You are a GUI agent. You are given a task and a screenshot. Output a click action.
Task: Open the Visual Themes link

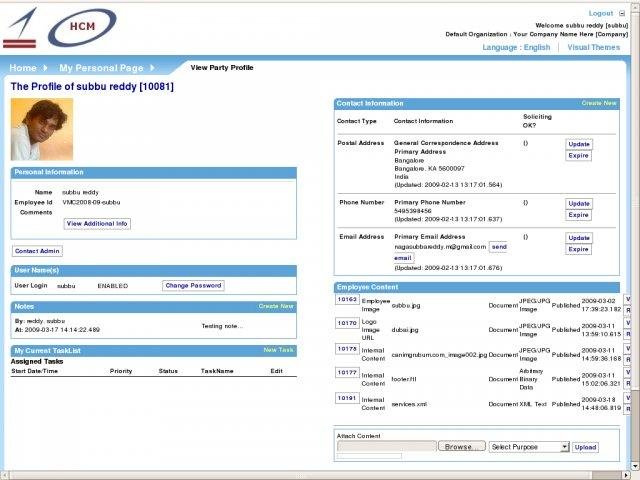click(593, 47)
